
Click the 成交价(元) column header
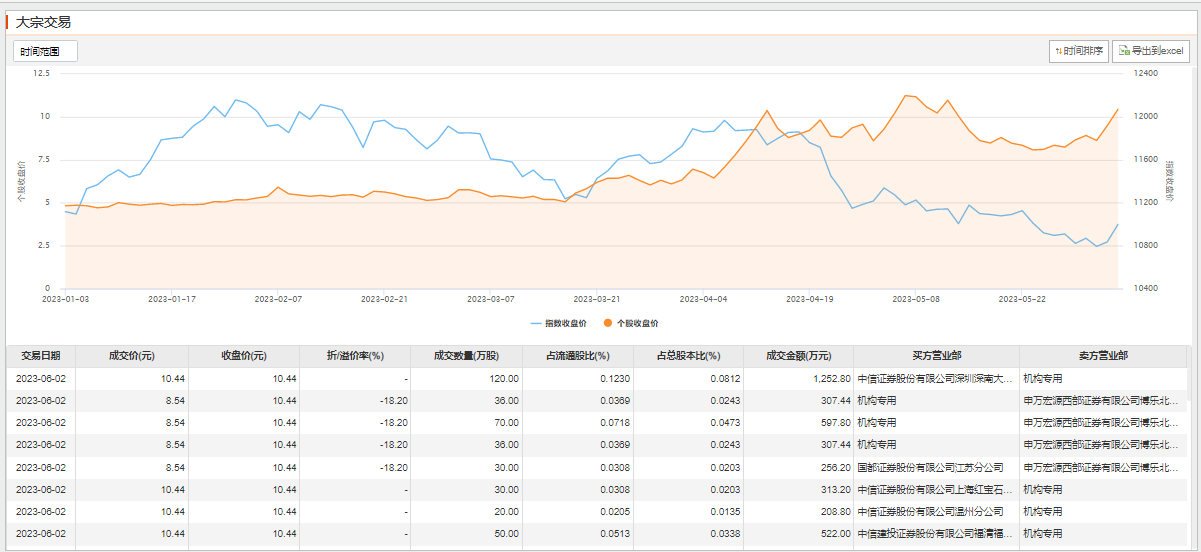click(x=132, y=356)
